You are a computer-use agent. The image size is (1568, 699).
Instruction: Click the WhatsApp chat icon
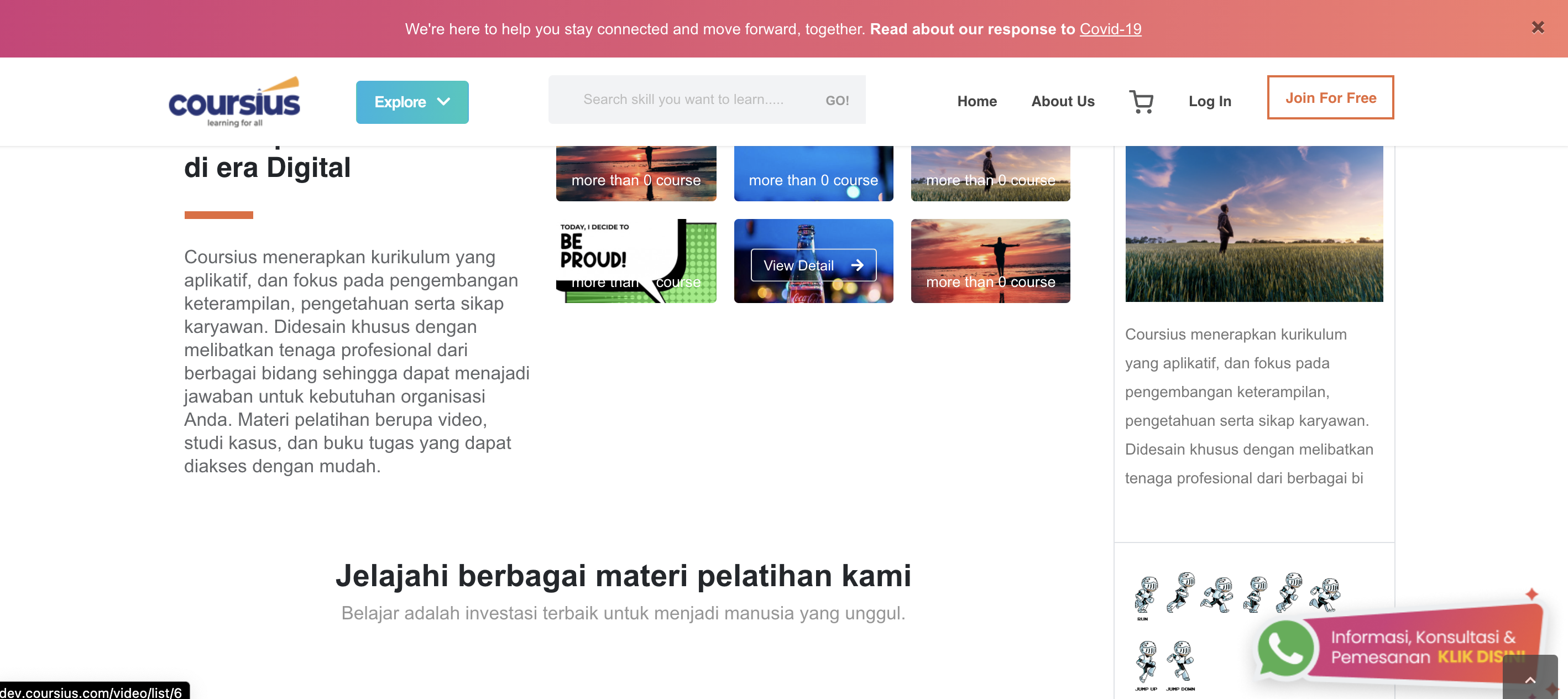click(x=1285, y=648)
